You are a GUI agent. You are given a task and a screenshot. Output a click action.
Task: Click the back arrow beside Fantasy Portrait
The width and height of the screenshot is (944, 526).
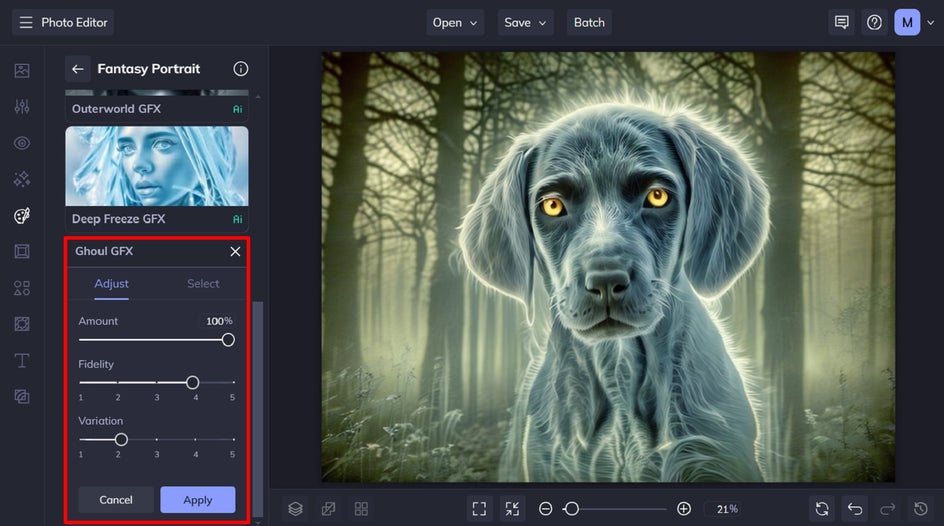(77, 69)
